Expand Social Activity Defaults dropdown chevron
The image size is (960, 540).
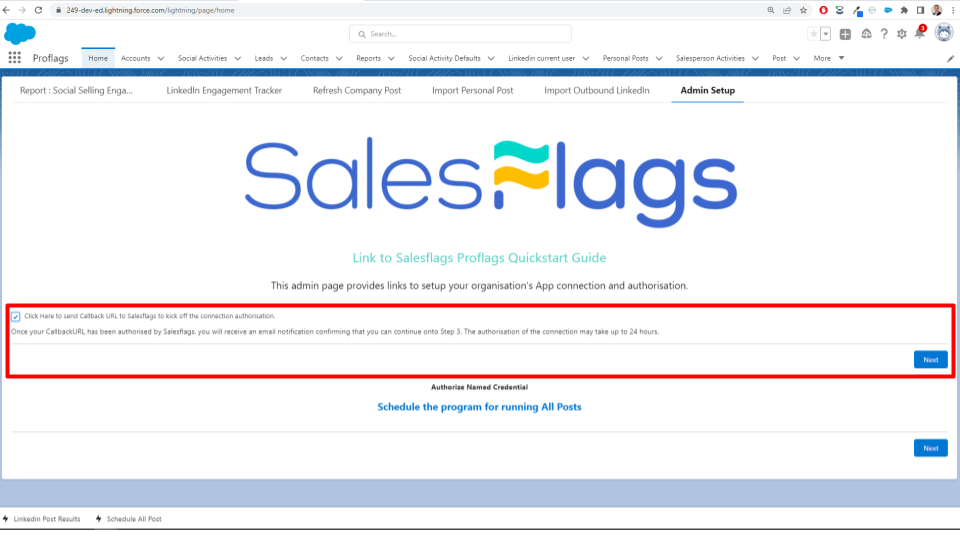pyautogui.click(x=491, y=59)
